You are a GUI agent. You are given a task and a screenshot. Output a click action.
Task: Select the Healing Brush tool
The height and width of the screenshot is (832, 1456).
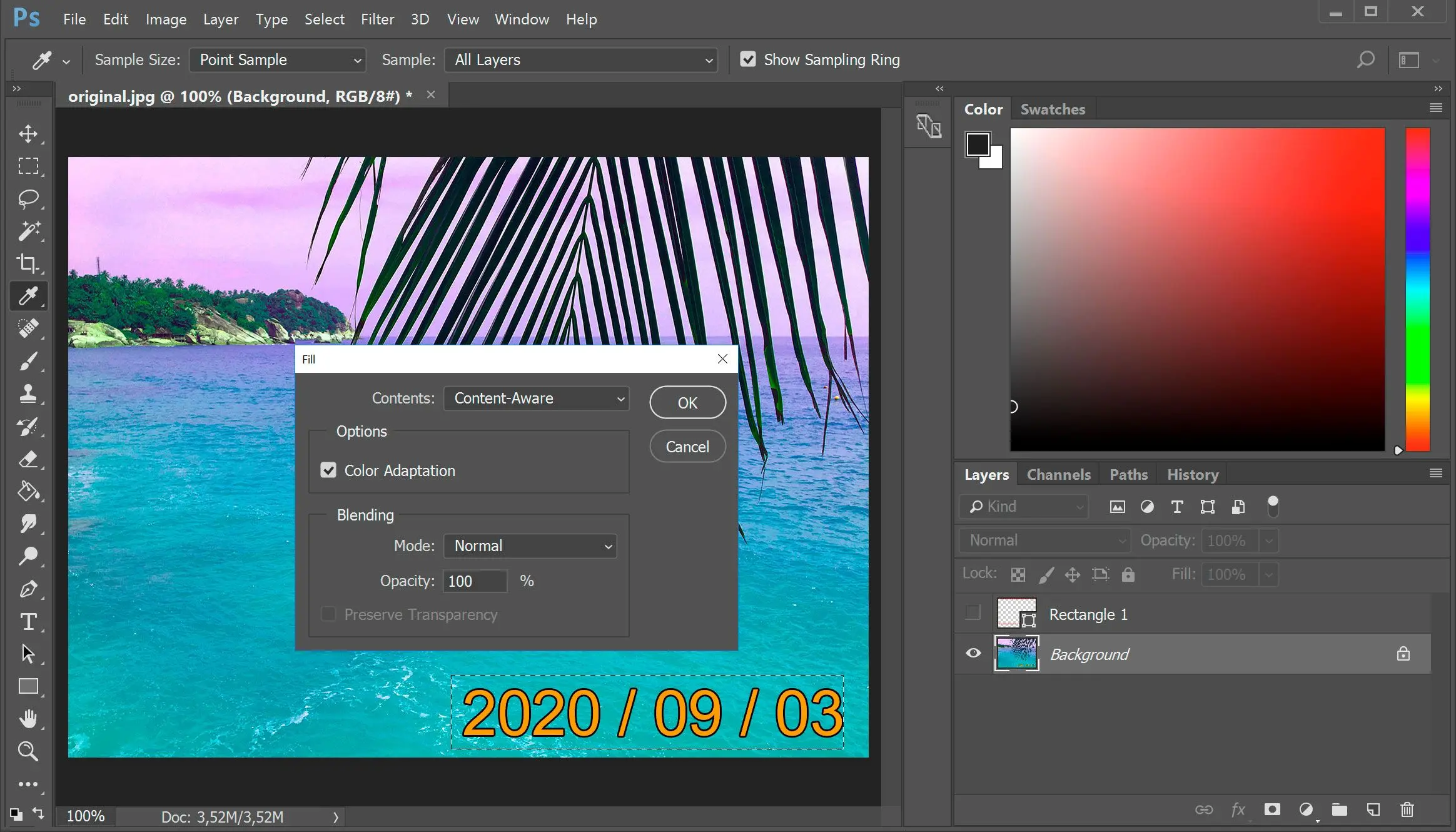pyautogui.click(x=28, y=328)
